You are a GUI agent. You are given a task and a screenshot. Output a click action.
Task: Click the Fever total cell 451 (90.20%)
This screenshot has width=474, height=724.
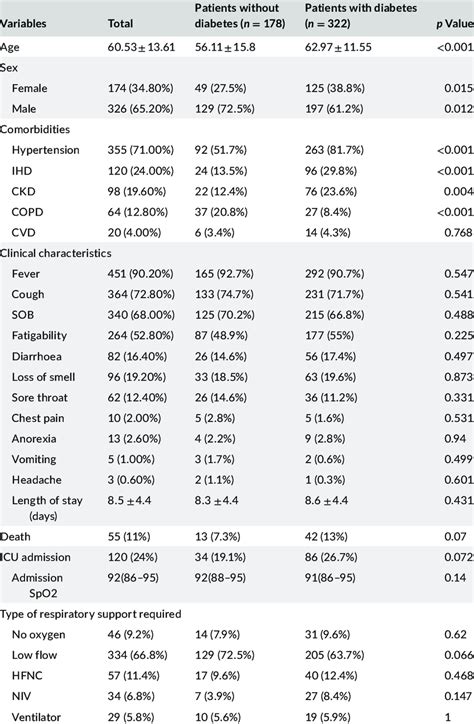140,274
